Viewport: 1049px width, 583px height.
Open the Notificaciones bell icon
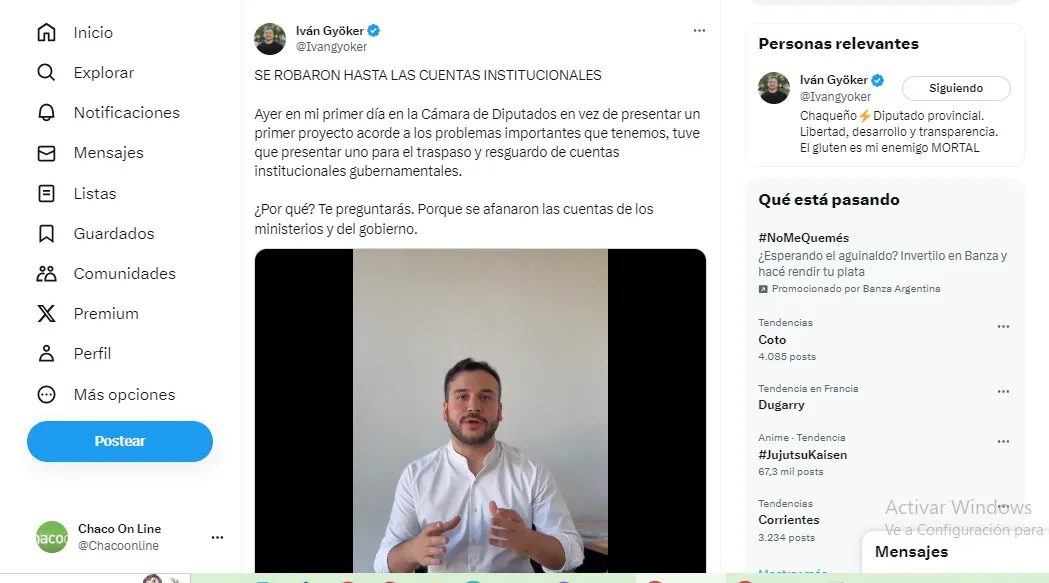point(46,112)
